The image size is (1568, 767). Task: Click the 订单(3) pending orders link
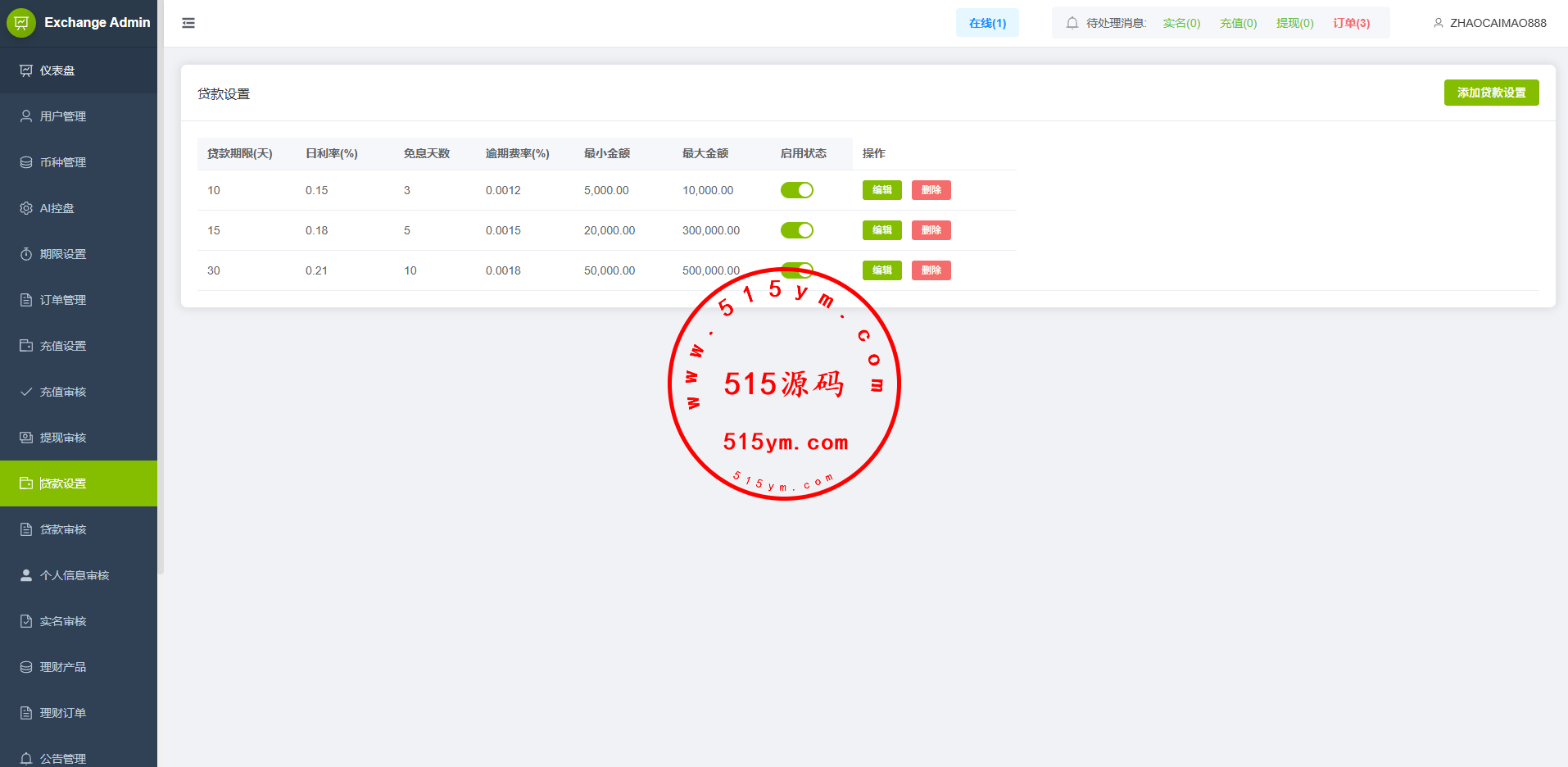pos(1351,23)
